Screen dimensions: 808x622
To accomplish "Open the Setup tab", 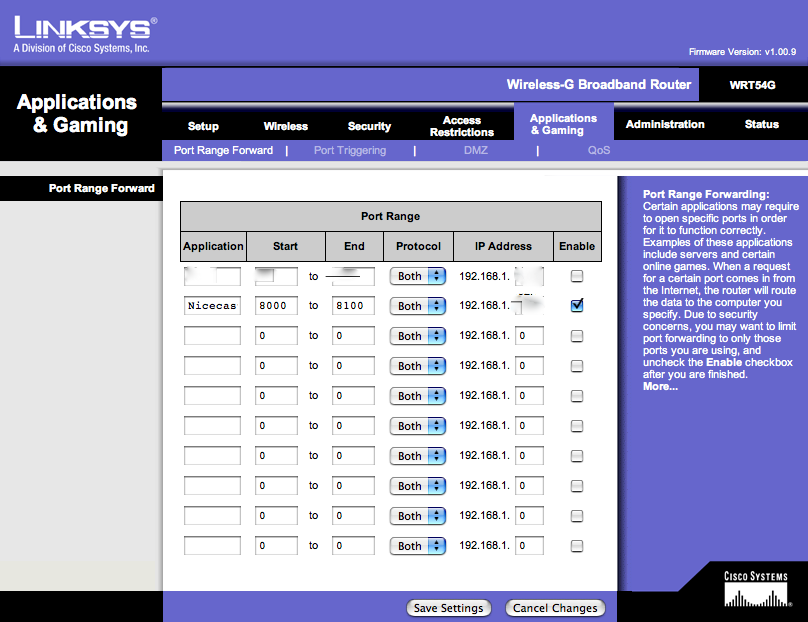I will [203, 126].
